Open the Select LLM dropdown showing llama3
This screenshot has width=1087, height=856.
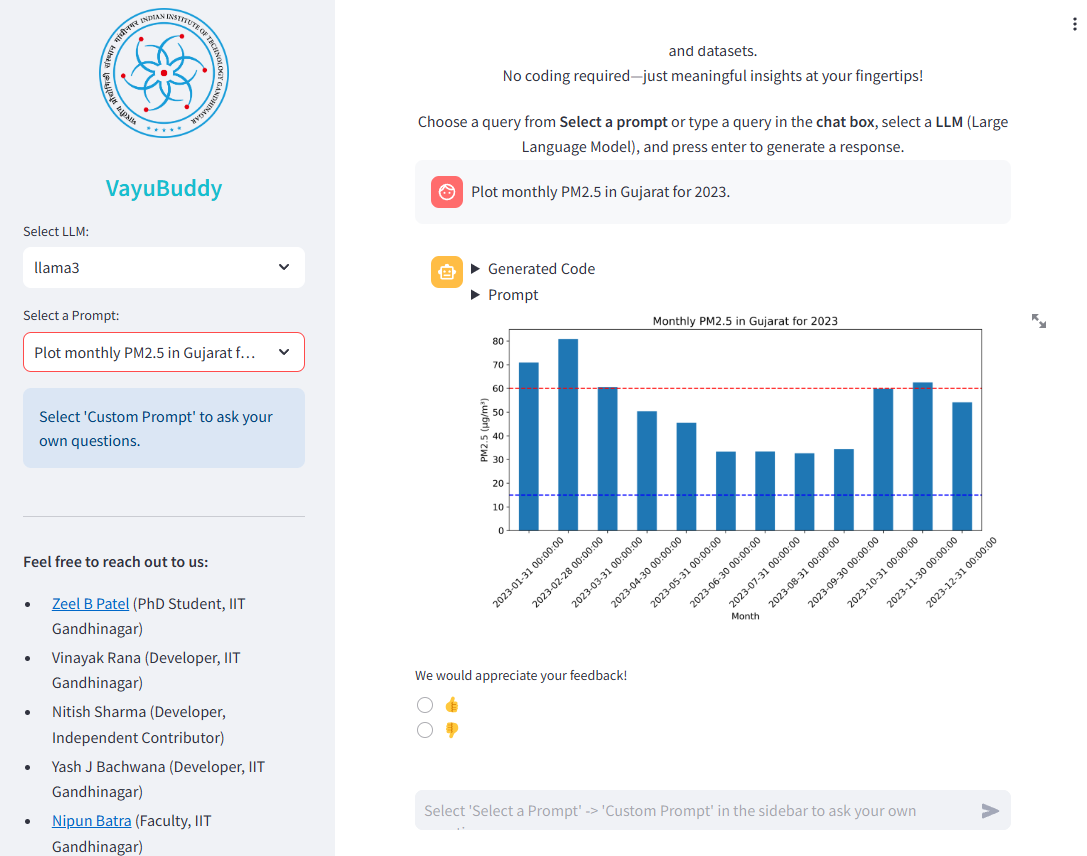[163, 267]
